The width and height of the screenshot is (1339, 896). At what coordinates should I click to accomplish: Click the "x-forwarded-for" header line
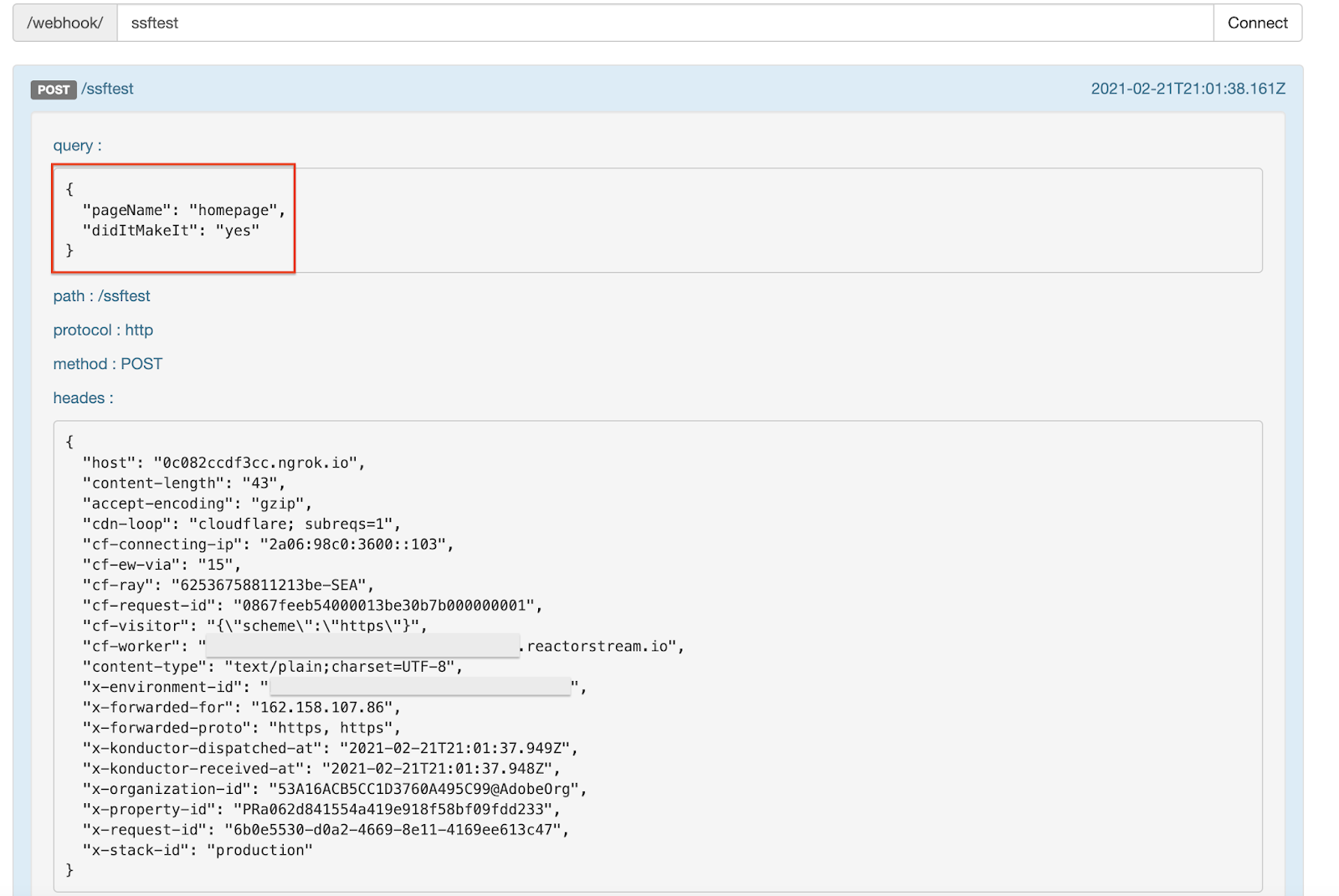point(242,708)
